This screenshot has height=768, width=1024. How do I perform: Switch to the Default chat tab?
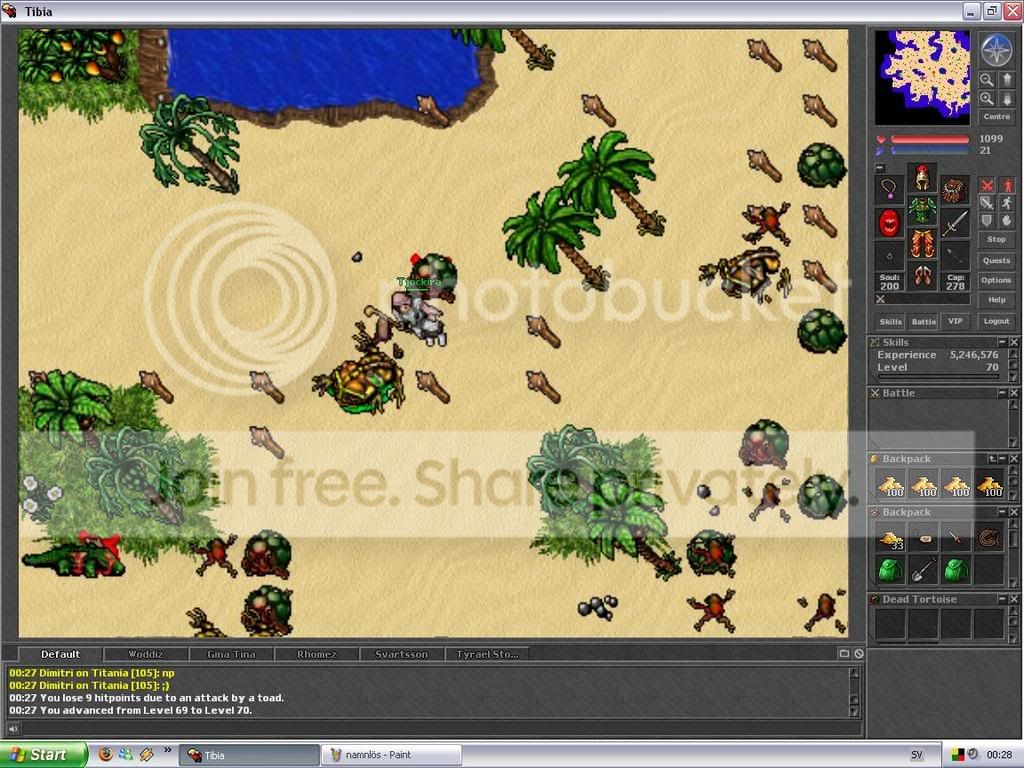pos(60,654)
